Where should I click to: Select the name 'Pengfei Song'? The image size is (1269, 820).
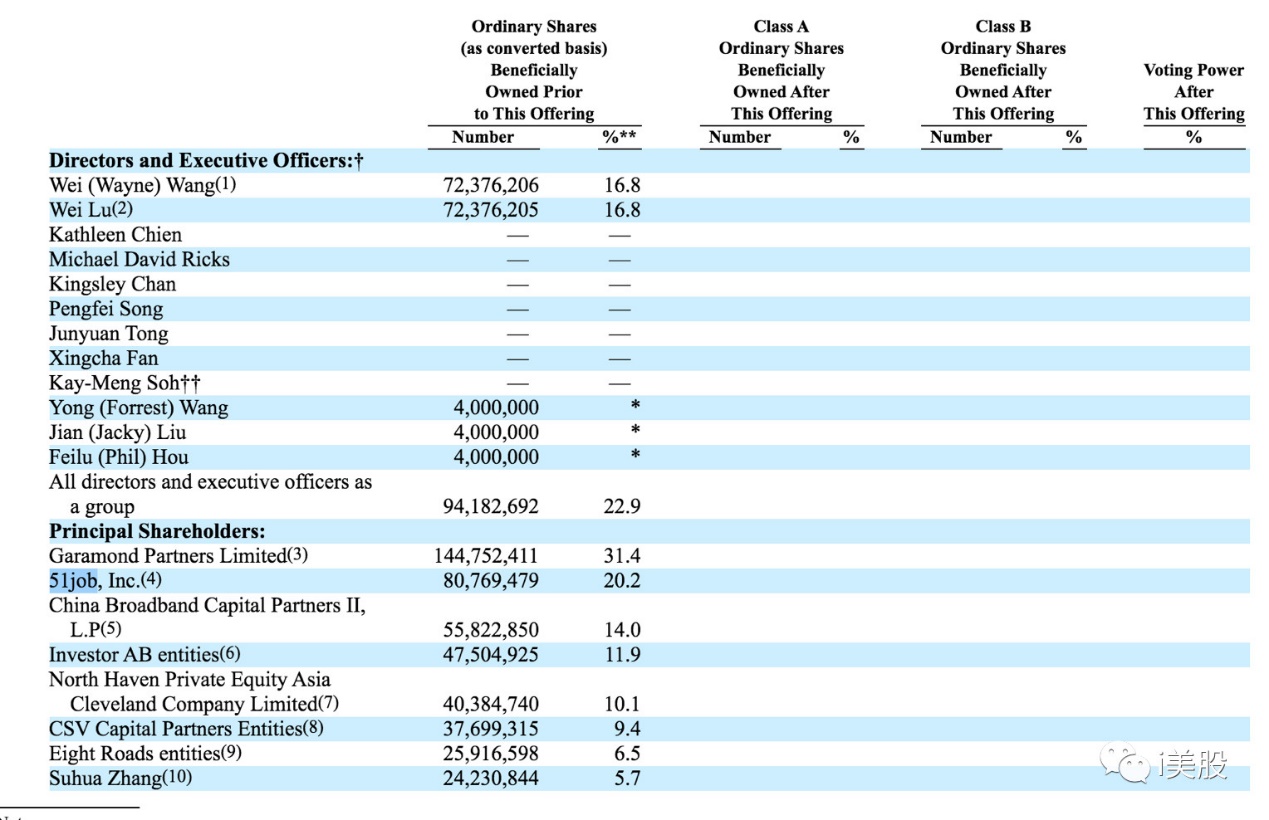[106, 309]
